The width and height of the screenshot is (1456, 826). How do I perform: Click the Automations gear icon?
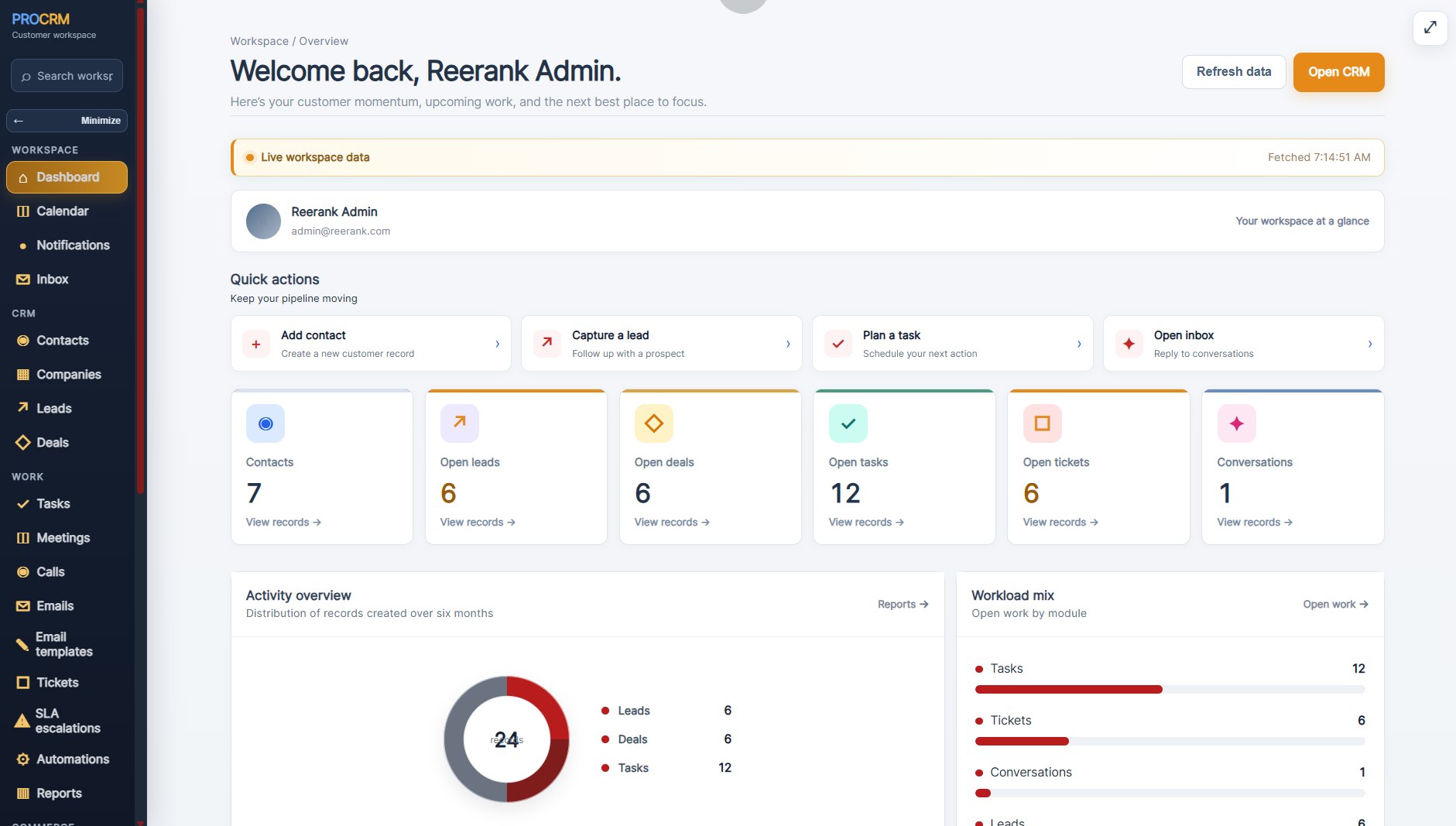tap(23, 759)
